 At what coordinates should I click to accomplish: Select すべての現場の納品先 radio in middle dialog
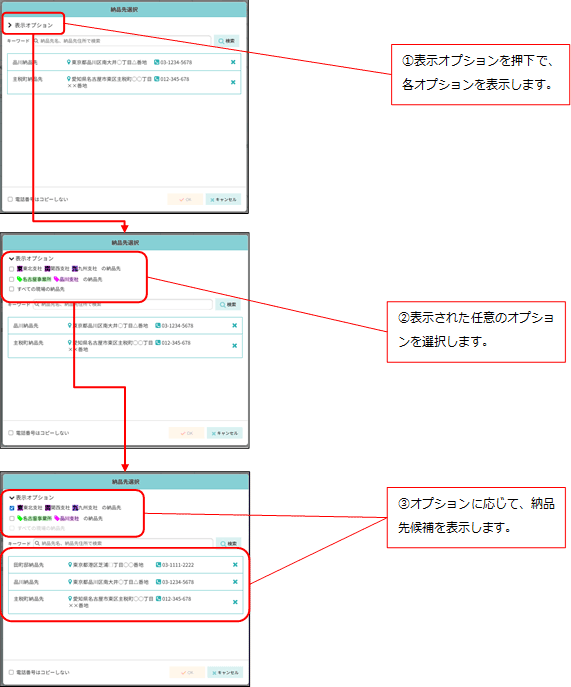12,289
